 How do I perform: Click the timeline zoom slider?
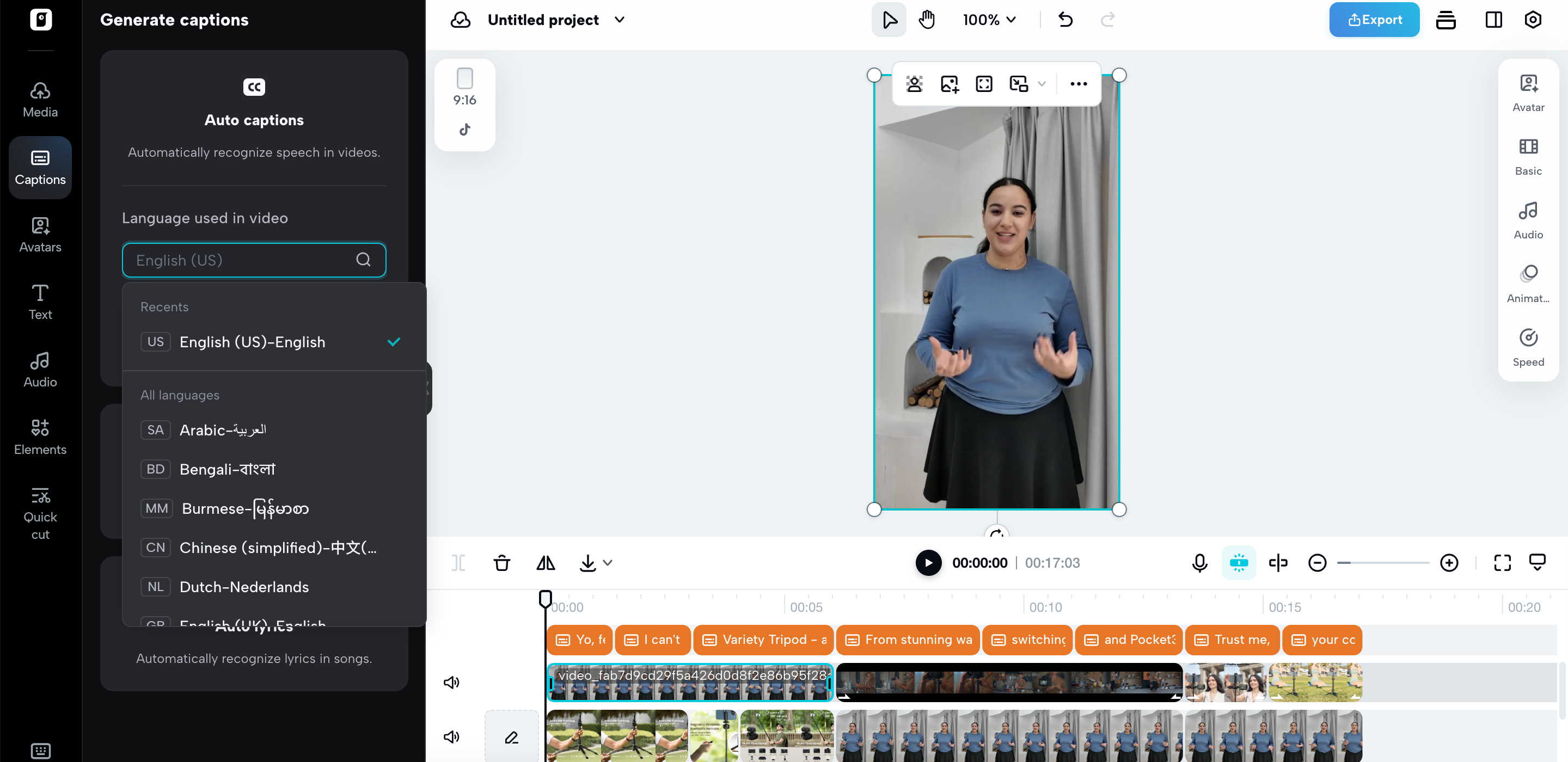1382,563
